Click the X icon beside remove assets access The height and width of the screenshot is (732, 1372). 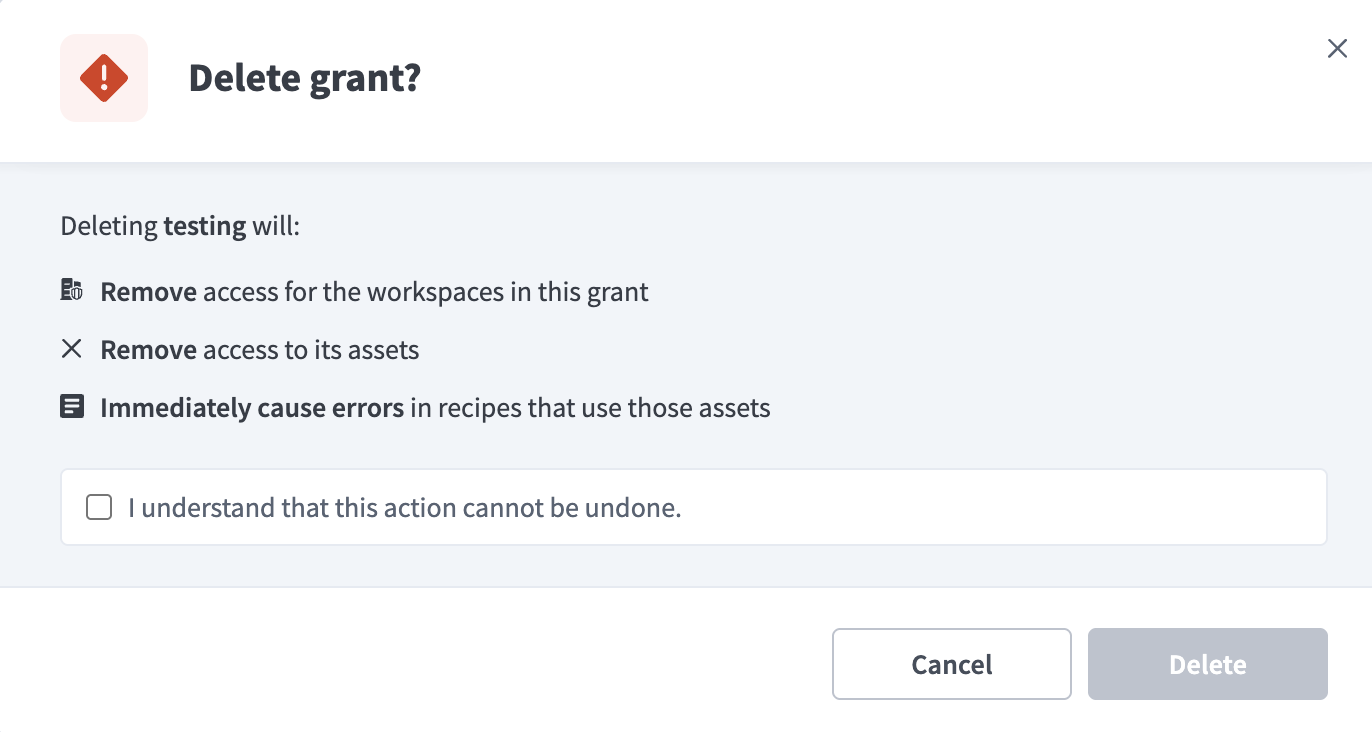pyautogui.click(x=72, y=349)
